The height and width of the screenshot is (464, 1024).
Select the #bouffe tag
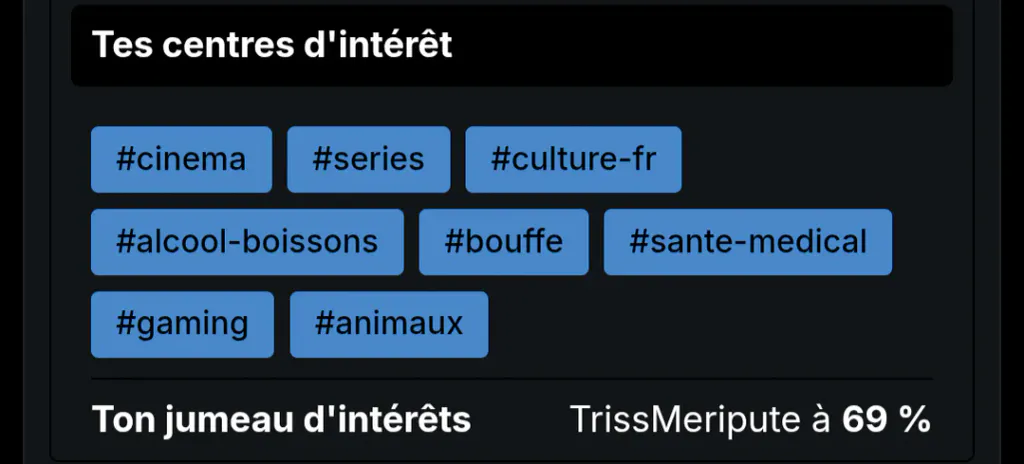(x=504, y=242)
